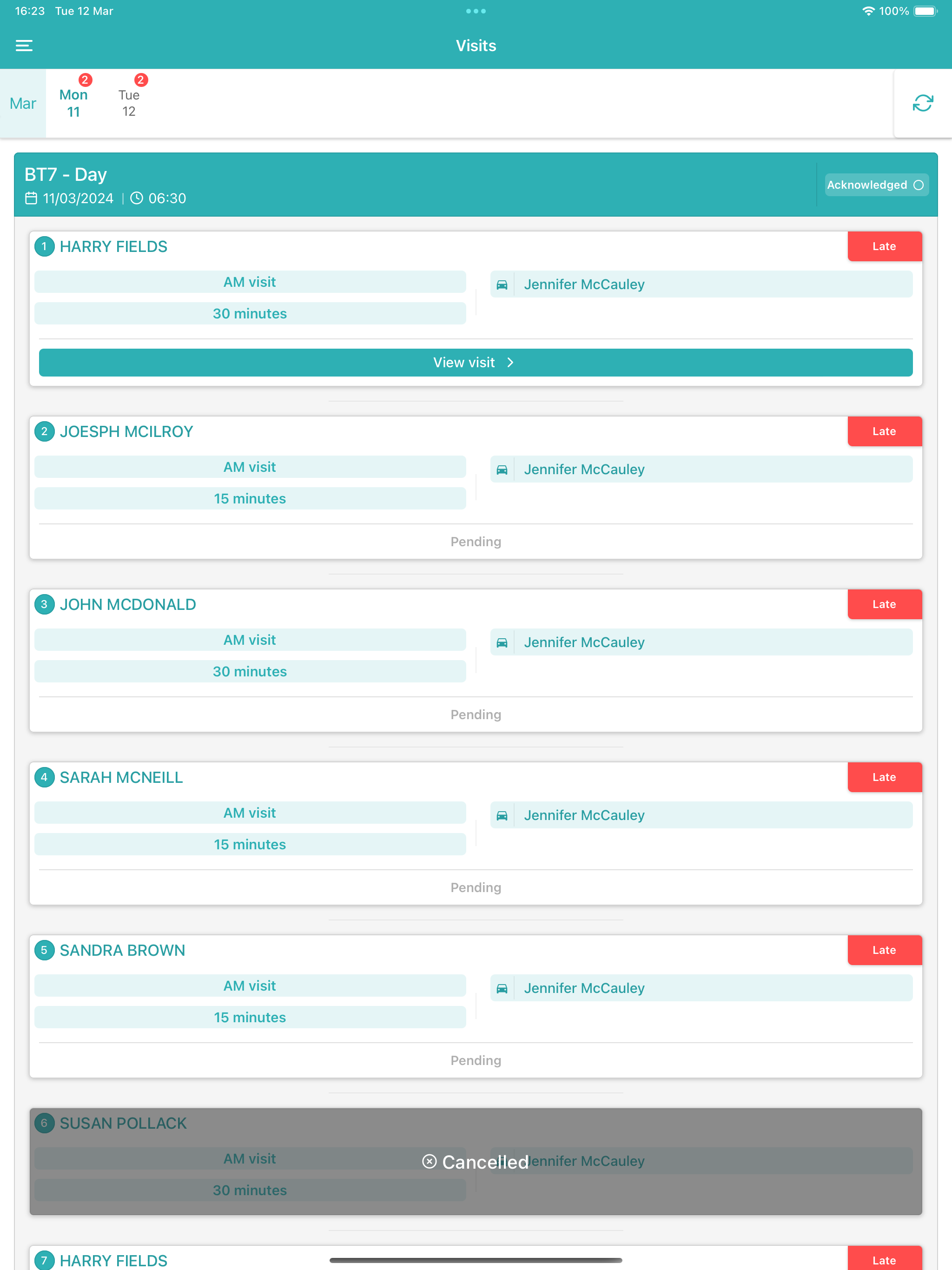Tap AM visit label for Harry Fields

click(x=250, y=282)
